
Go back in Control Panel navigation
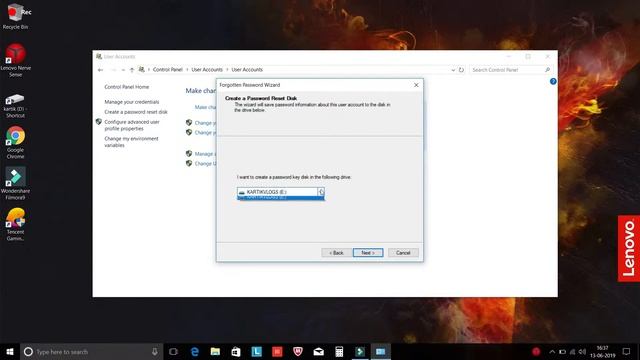100,70
